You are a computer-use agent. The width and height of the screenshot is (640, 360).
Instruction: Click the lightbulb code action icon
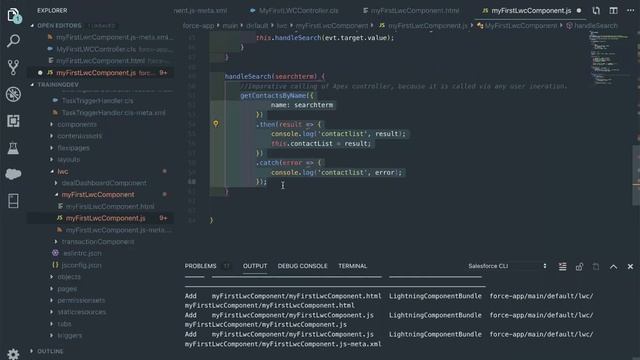pos(216,124)
